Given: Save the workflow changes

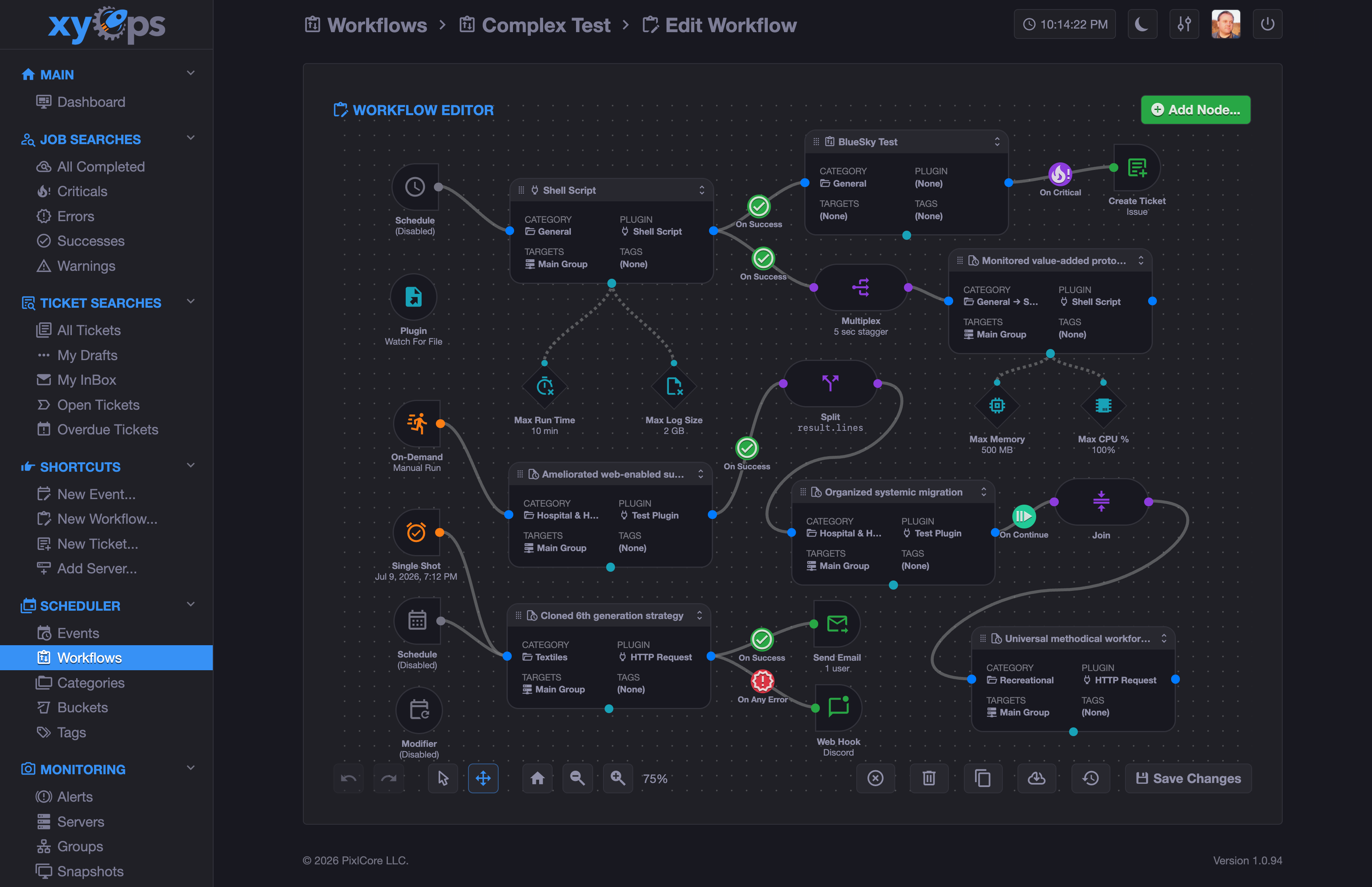Looking at the screenshot, I should point(1188,778).
